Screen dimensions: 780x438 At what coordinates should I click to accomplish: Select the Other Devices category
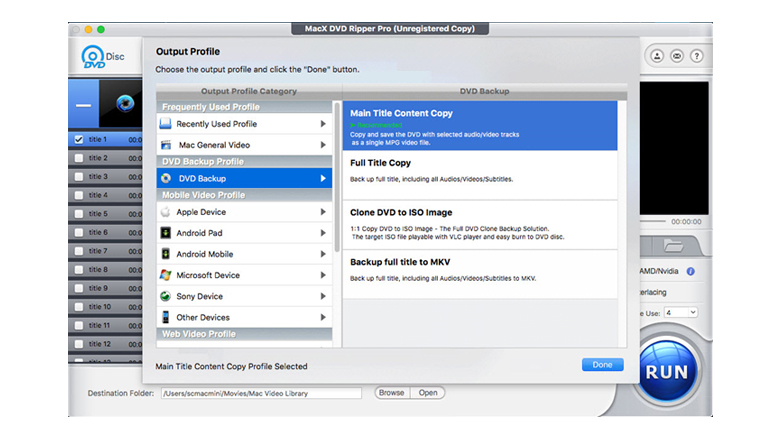244,317
